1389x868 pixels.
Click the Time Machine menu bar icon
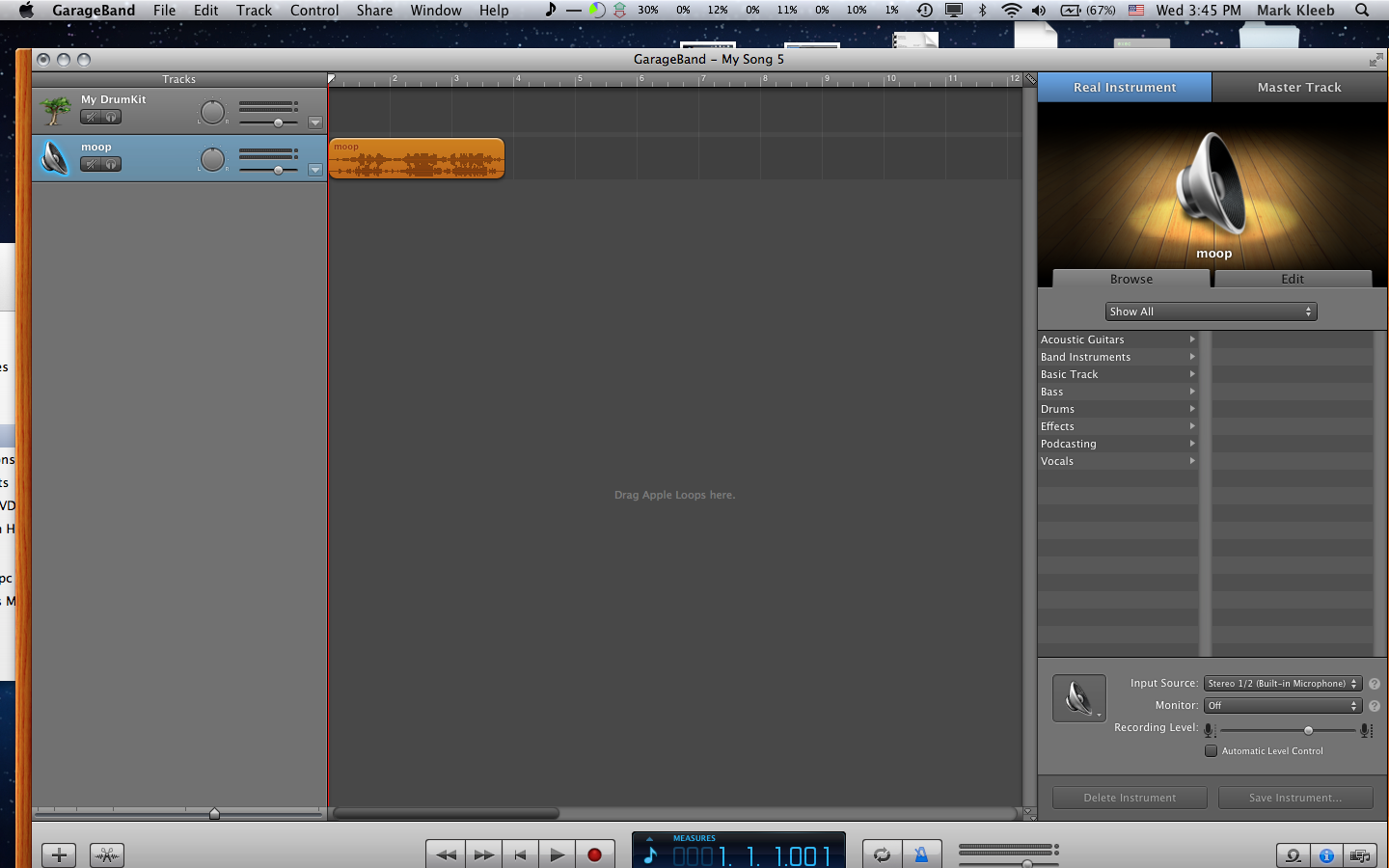(925, 10)
